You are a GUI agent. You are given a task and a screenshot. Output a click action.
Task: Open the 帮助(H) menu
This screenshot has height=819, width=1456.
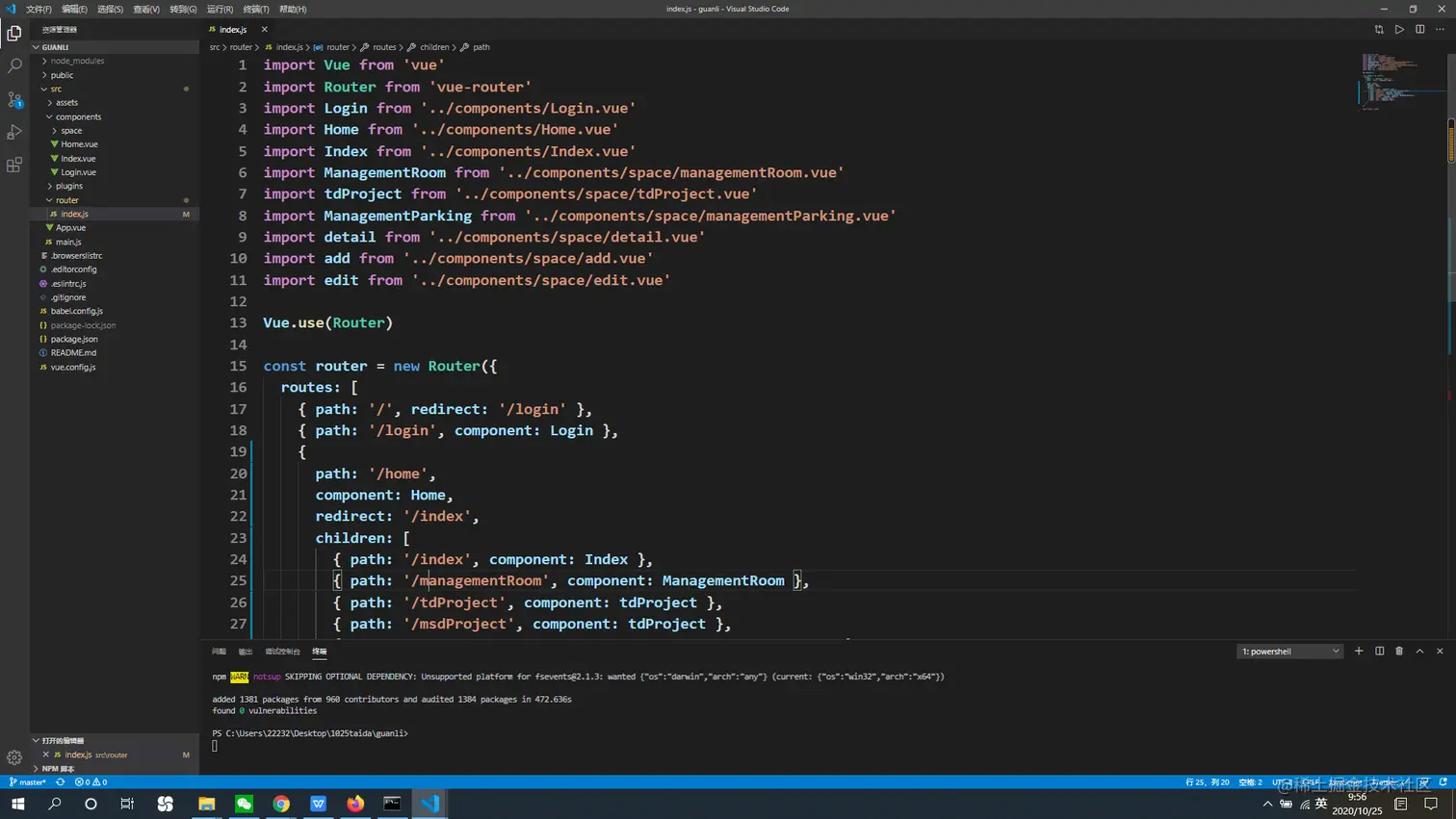293,9
